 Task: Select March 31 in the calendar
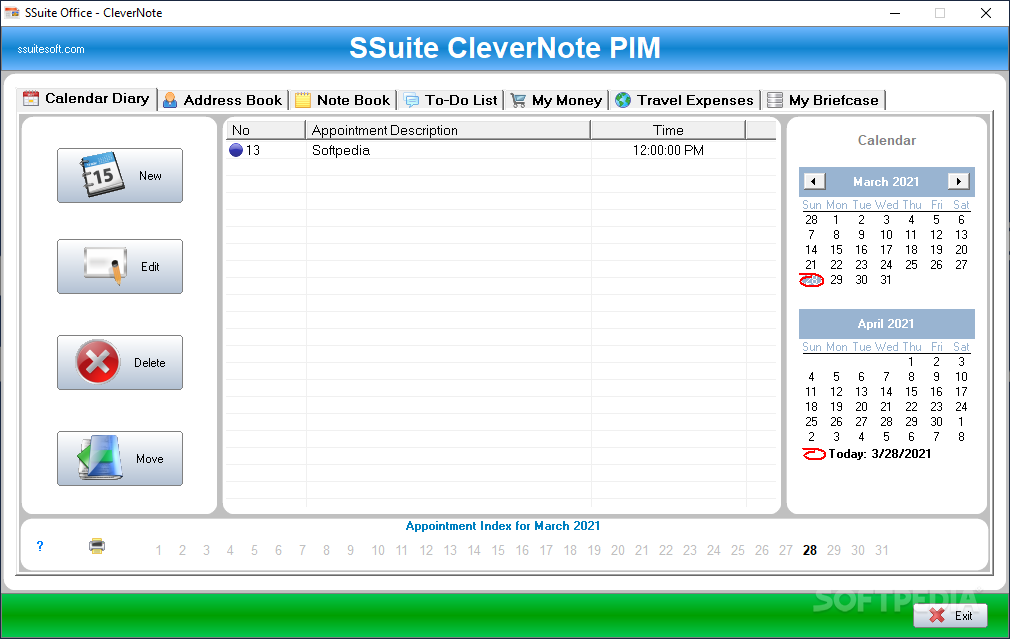coord(886,280)
